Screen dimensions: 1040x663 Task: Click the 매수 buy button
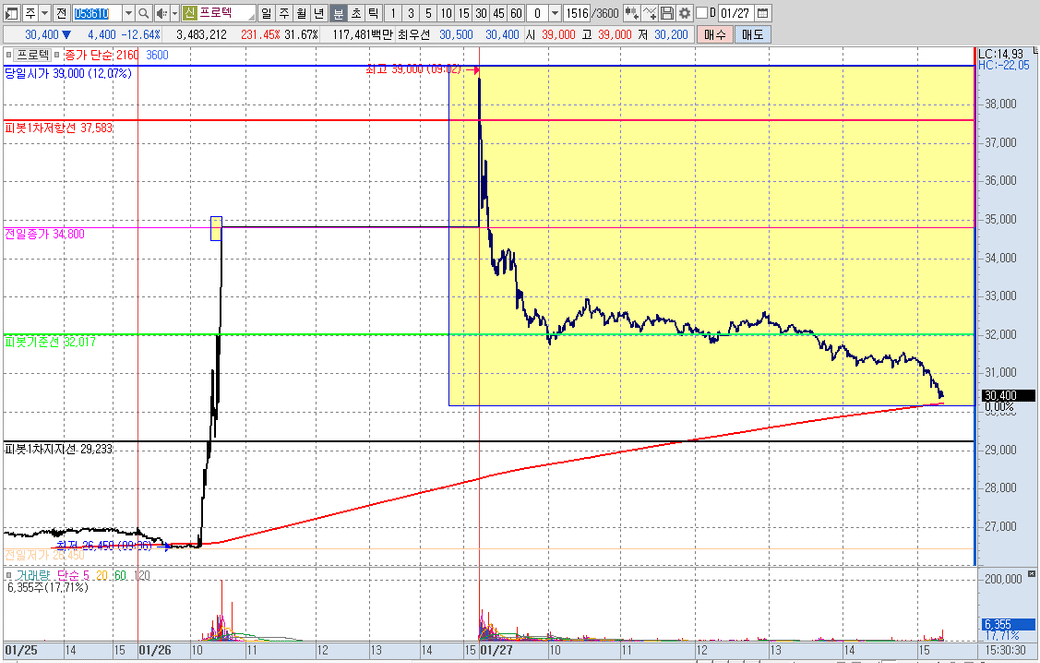click(715, 34)
